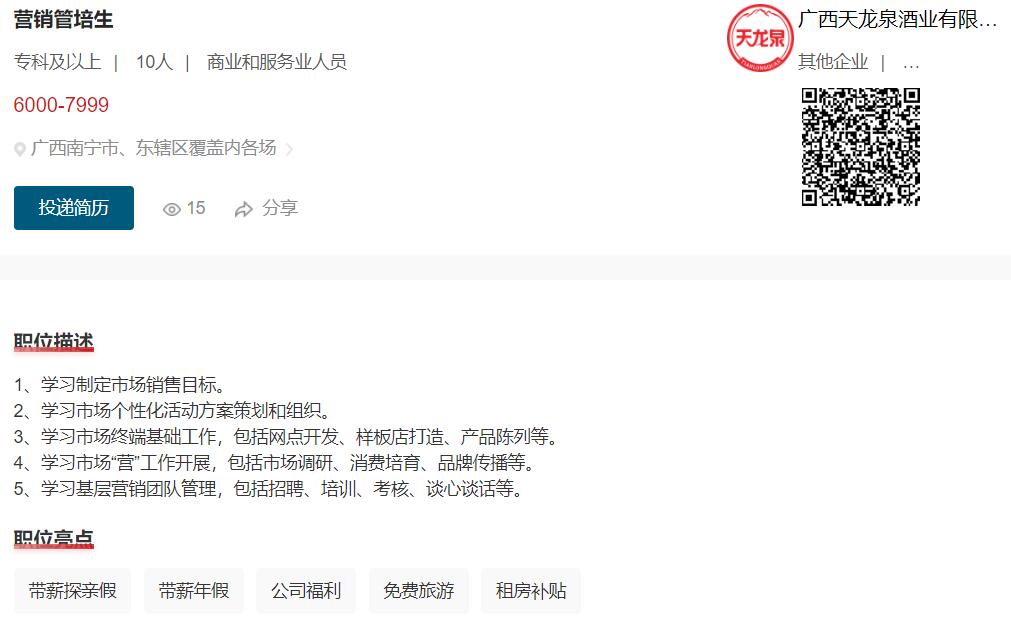The height and width of the screenshot is (617, 1011).
Task: Click the 职位亮点 section heading
Action: (x=54, y=538)
